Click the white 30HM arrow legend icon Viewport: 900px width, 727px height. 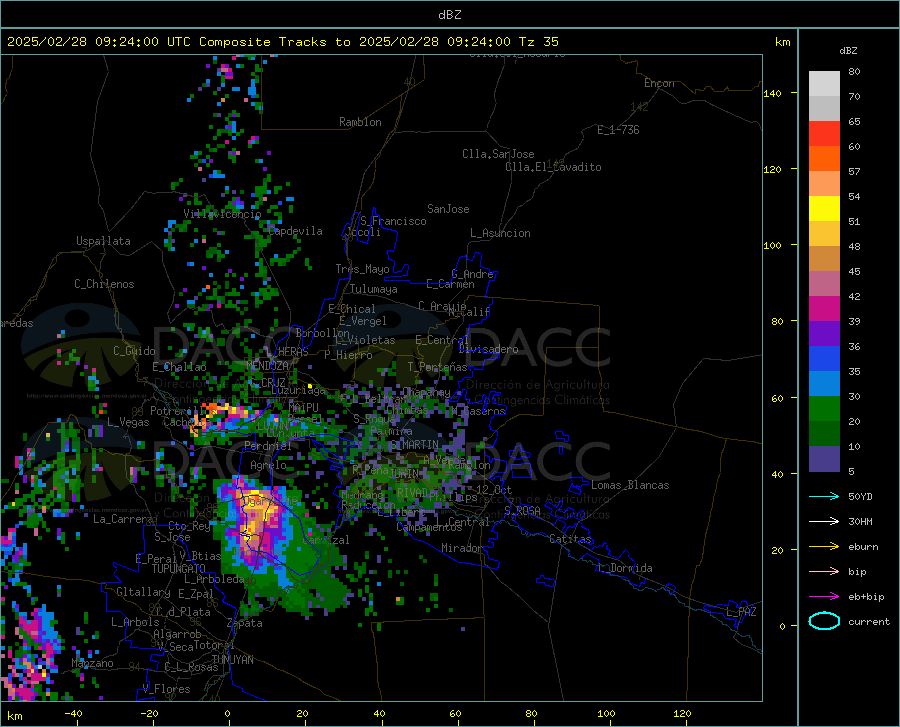824,522
